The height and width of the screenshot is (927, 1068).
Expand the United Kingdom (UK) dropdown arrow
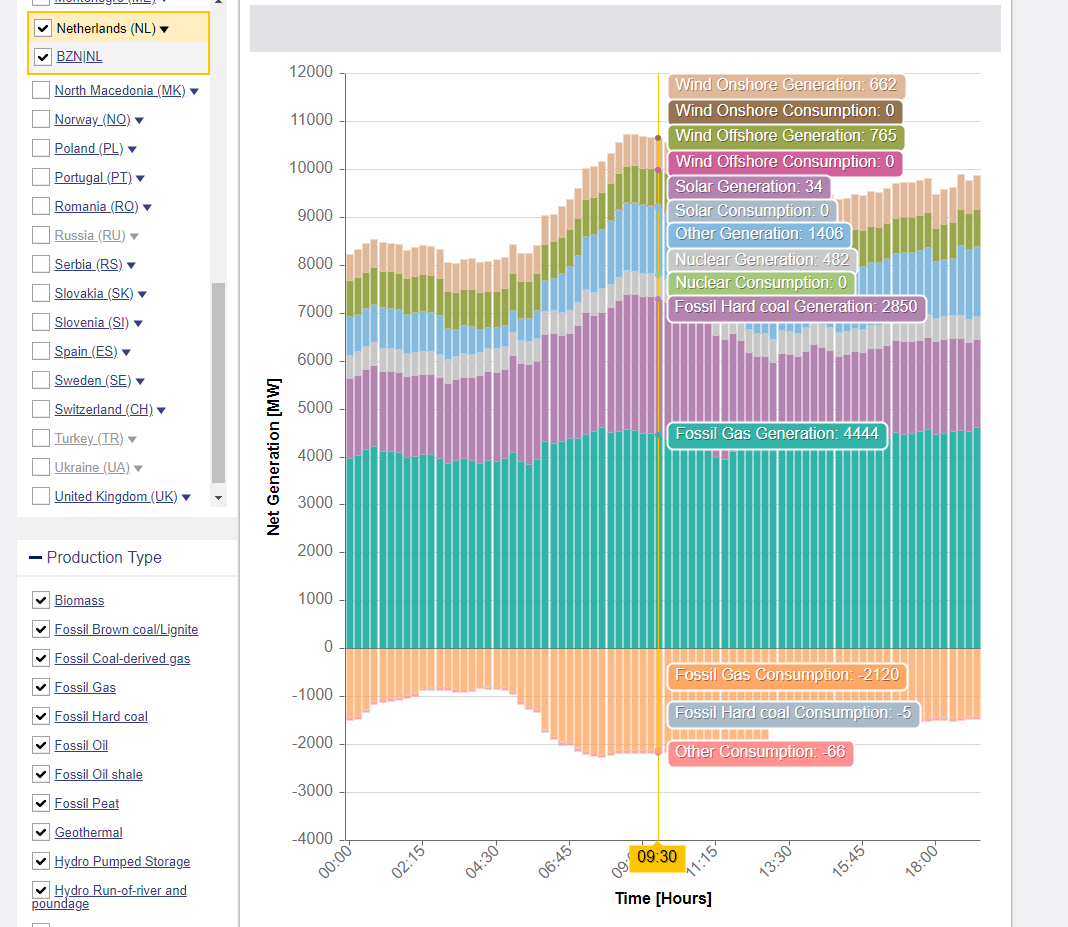(x=186, y=497)
